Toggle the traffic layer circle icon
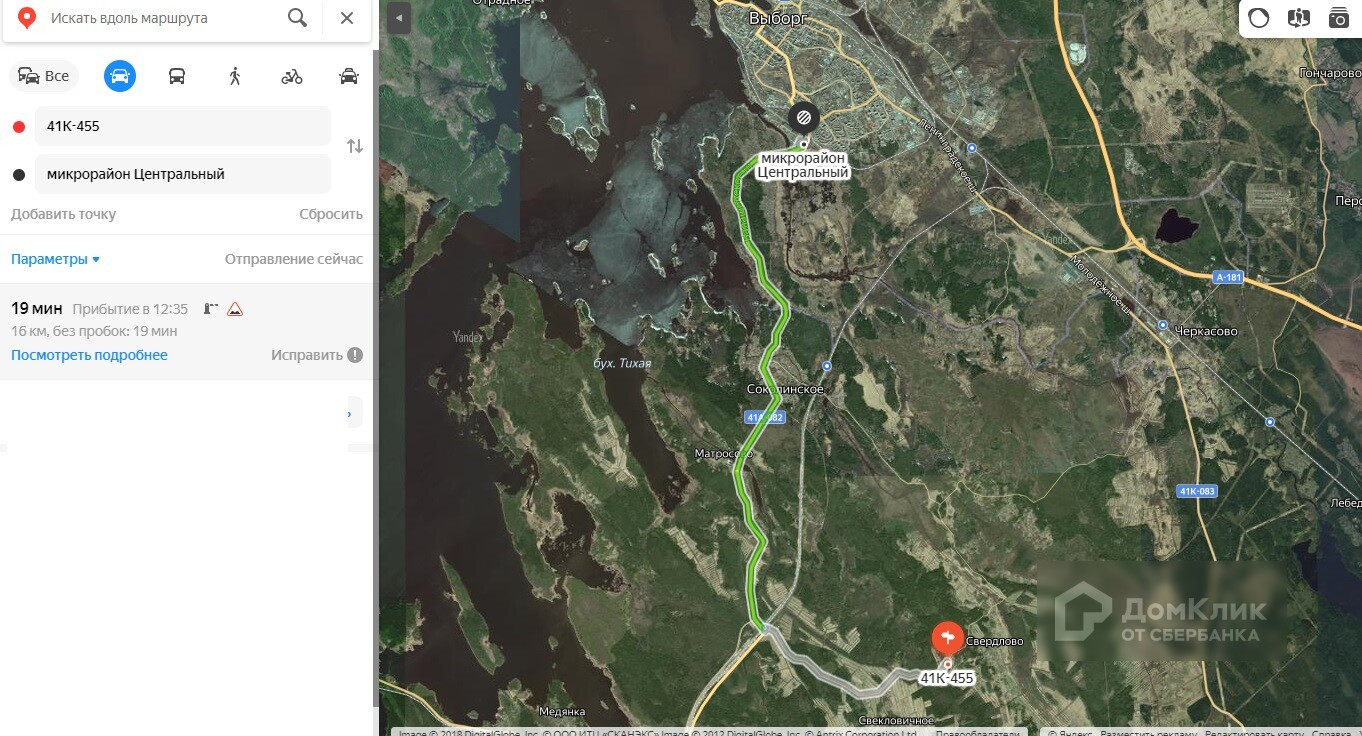The image size is (1362, 736). coord(1259,18)
